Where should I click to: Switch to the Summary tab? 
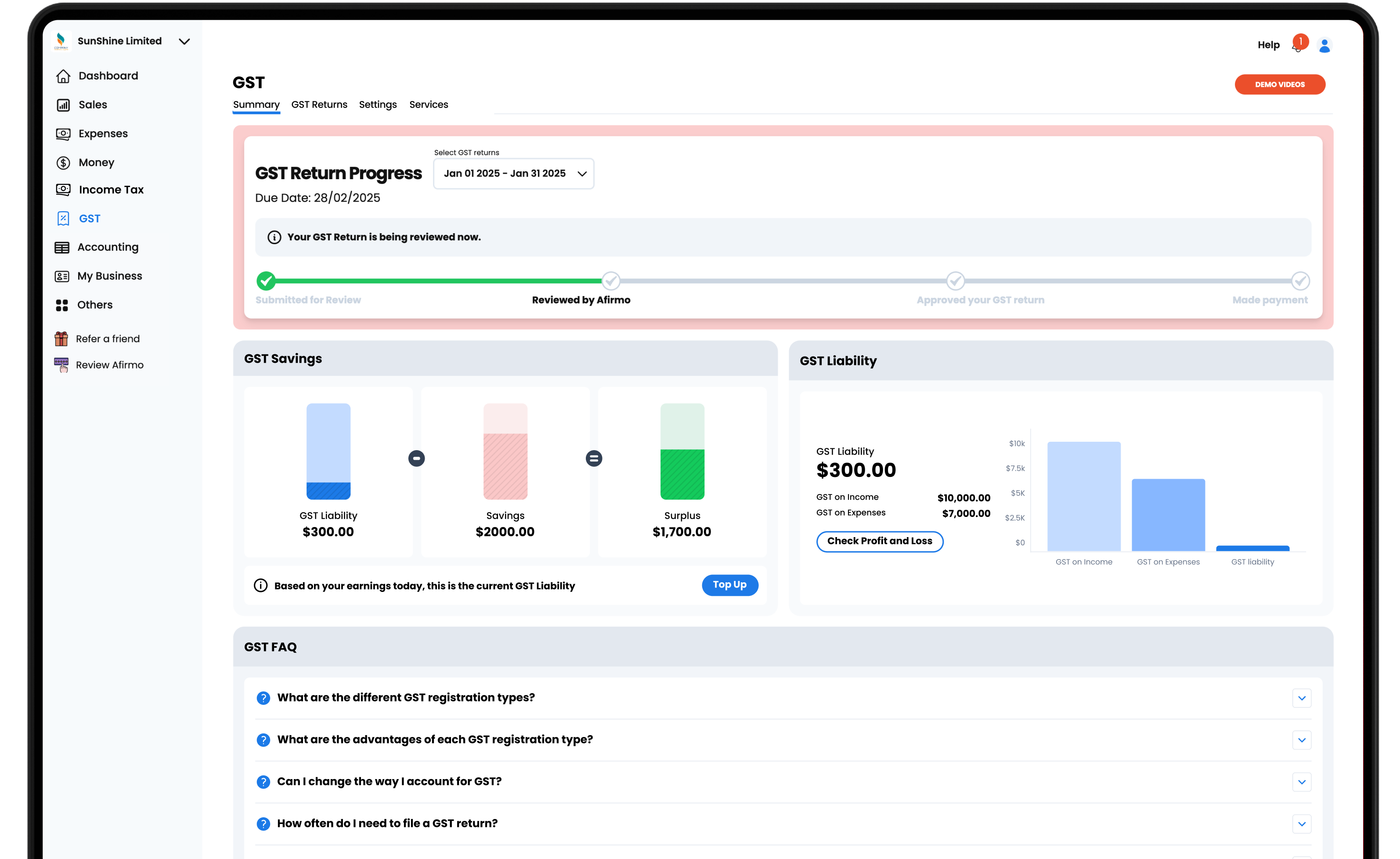pos(256,105)
